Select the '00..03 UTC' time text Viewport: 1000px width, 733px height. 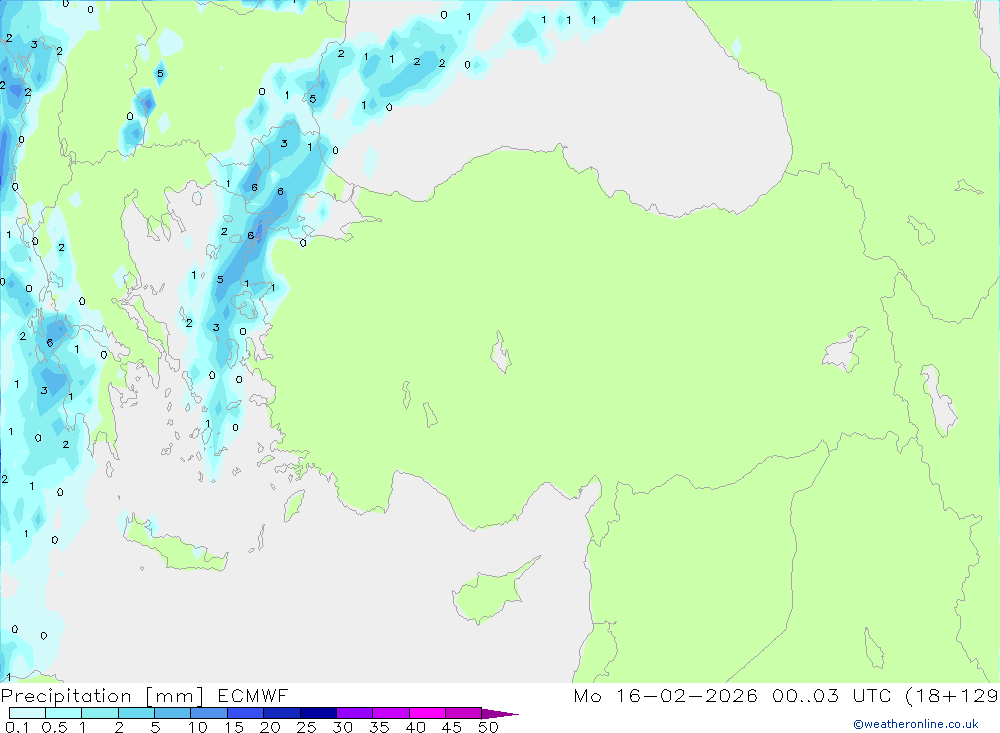pyautogui.click(x=832, y=696)
